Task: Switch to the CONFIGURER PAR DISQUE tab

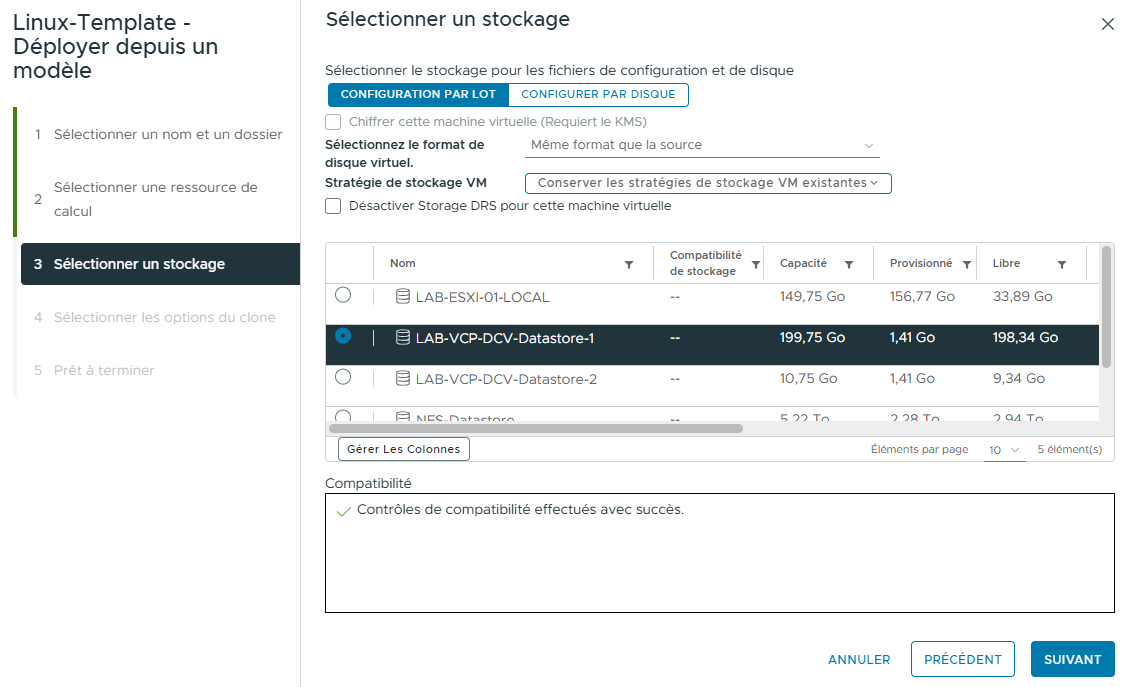Action: (x=598, y=94)
